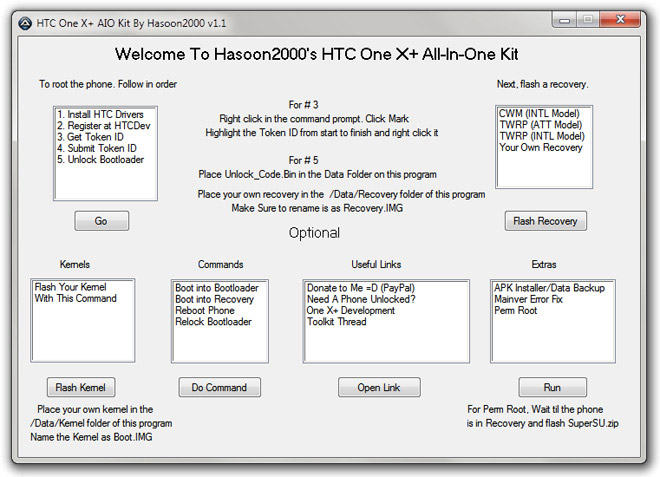Click the Go button
660x477 pixels.
(x=101, y=221)
